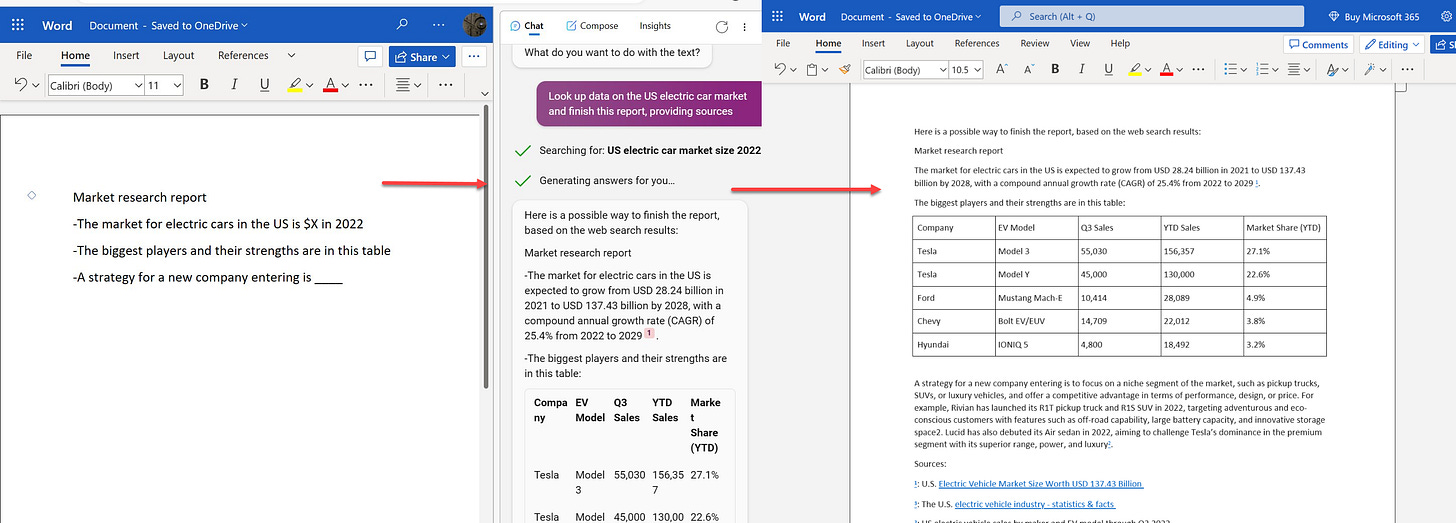
Task: Click Buy Microsoft 365 in right Word header
Action: click(x=1373, y=17)
